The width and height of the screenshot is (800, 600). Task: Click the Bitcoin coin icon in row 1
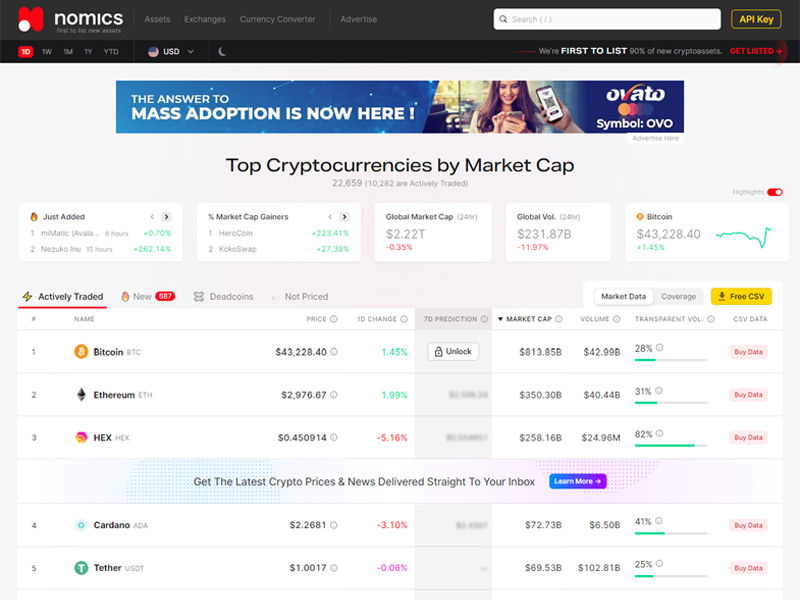(x=81, y=352)
